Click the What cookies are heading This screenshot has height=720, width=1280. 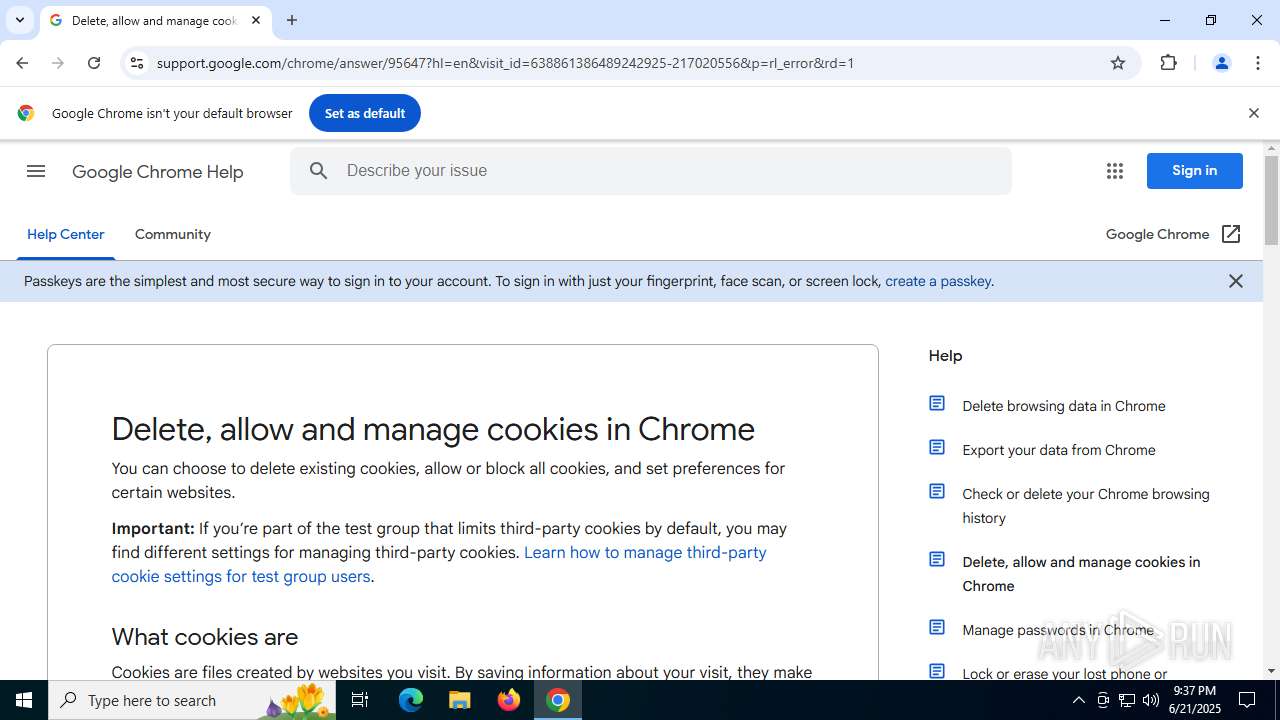click(x=205, y=637)
